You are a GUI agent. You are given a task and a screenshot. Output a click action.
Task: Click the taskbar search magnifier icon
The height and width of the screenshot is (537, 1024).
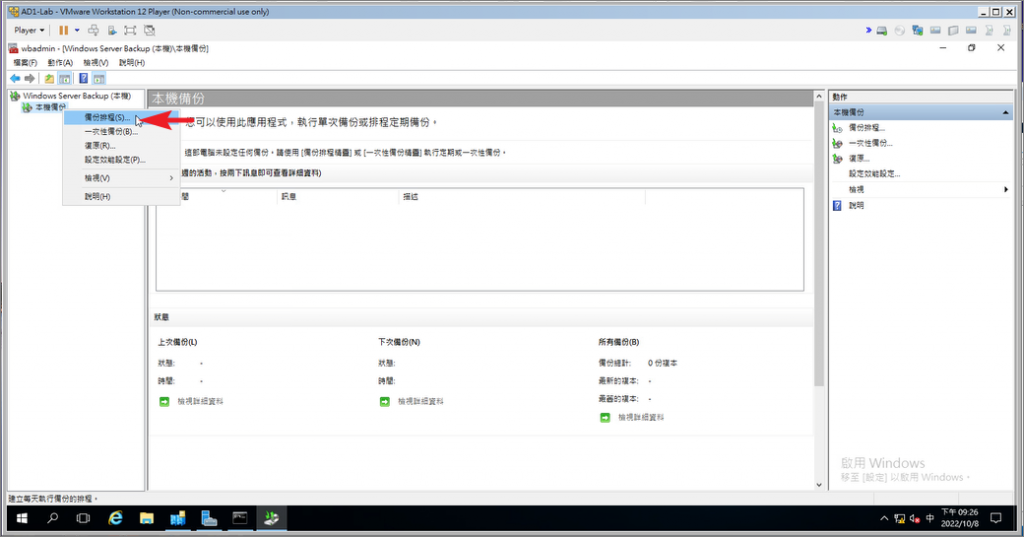(x=52, y=518)
